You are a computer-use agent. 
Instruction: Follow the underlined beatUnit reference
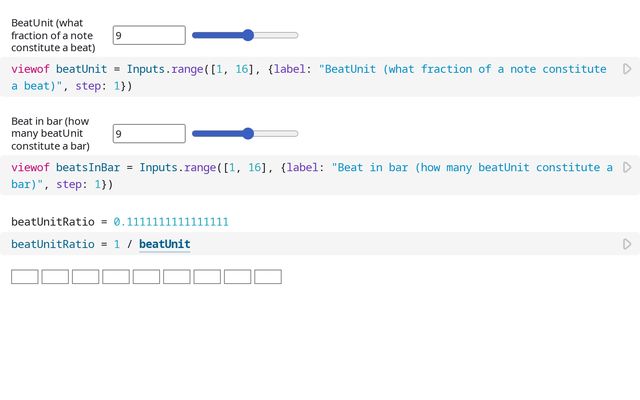coord(164,244)
